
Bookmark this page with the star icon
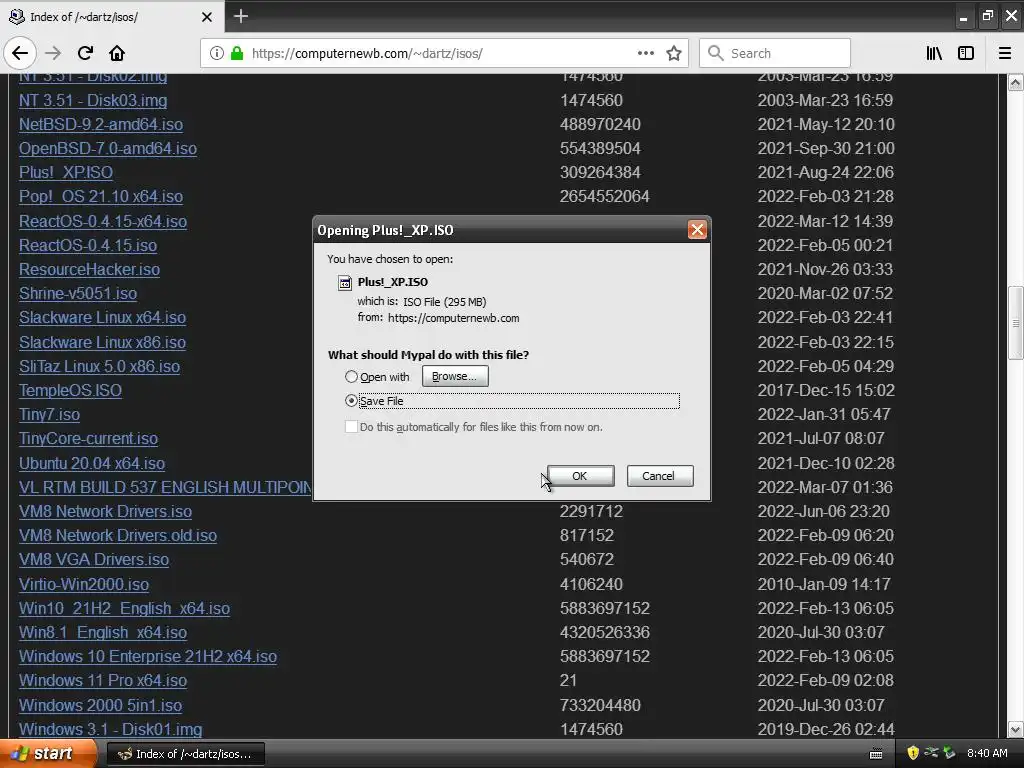(x=674, y=53)
